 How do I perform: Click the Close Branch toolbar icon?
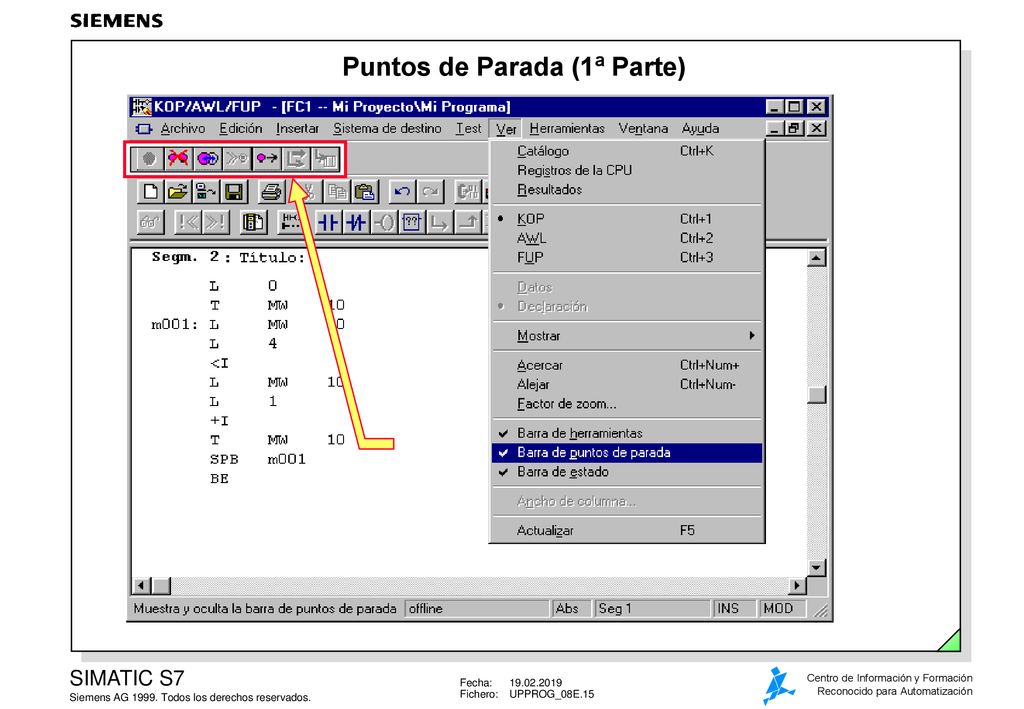pos(468,223)
